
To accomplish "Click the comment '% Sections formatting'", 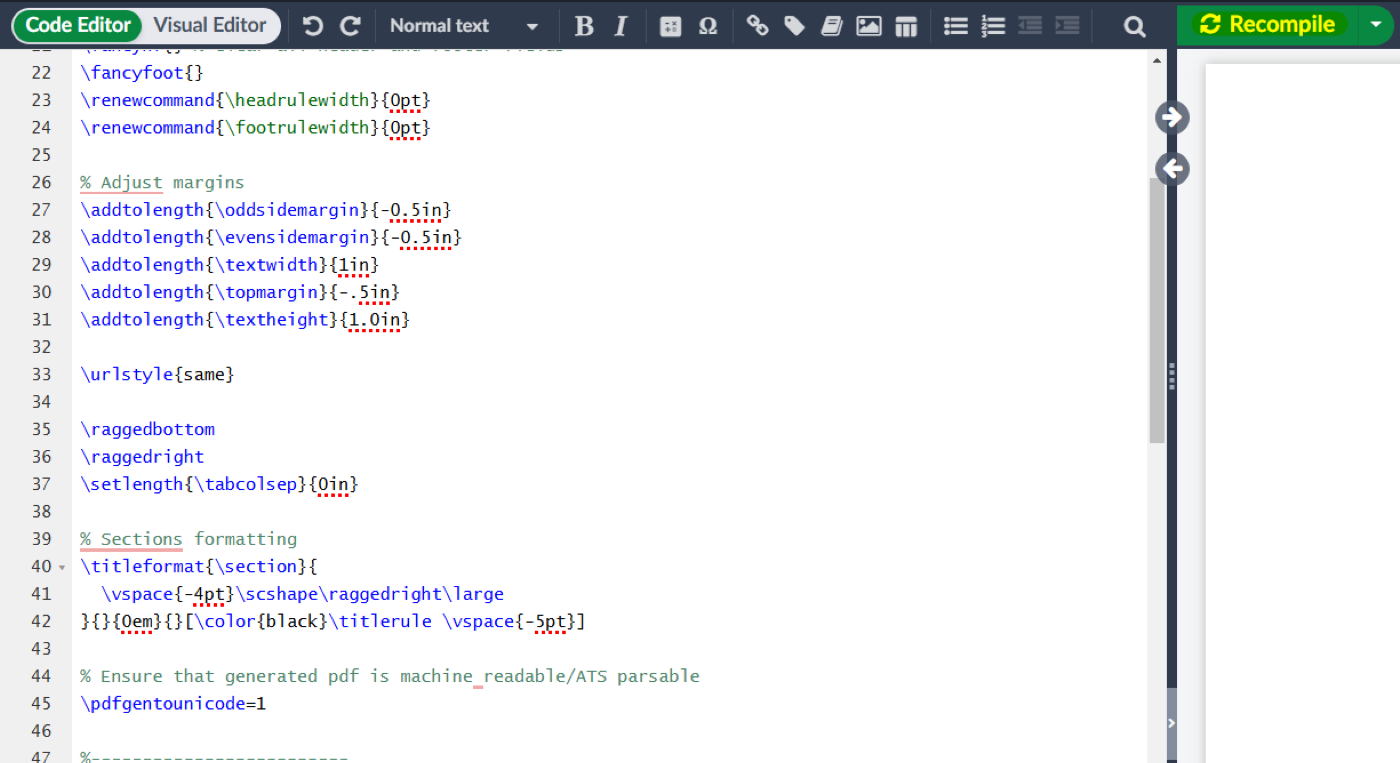I will point(188,539).
